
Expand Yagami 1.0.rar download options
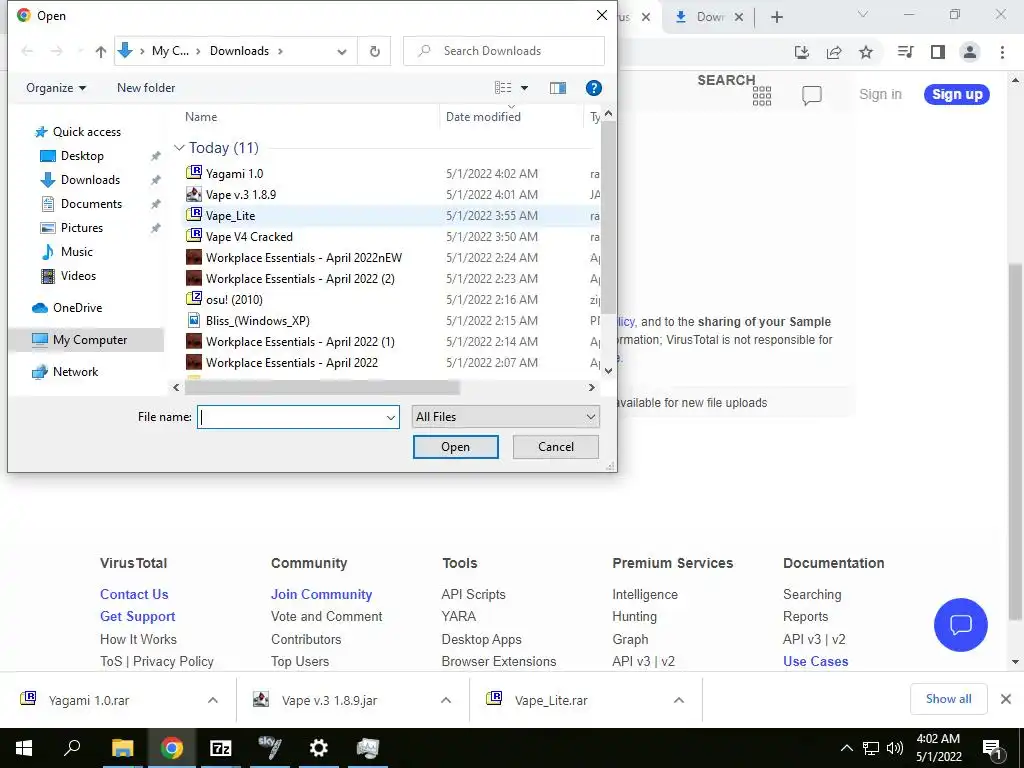pos(213,700)
